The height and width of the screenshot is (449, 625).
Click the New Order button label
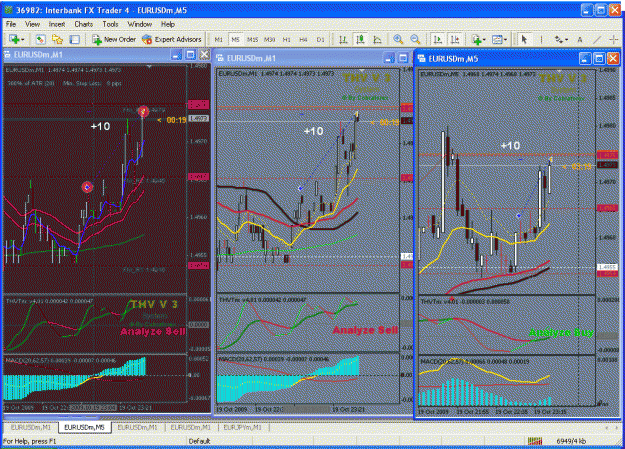tap(120, 39)
